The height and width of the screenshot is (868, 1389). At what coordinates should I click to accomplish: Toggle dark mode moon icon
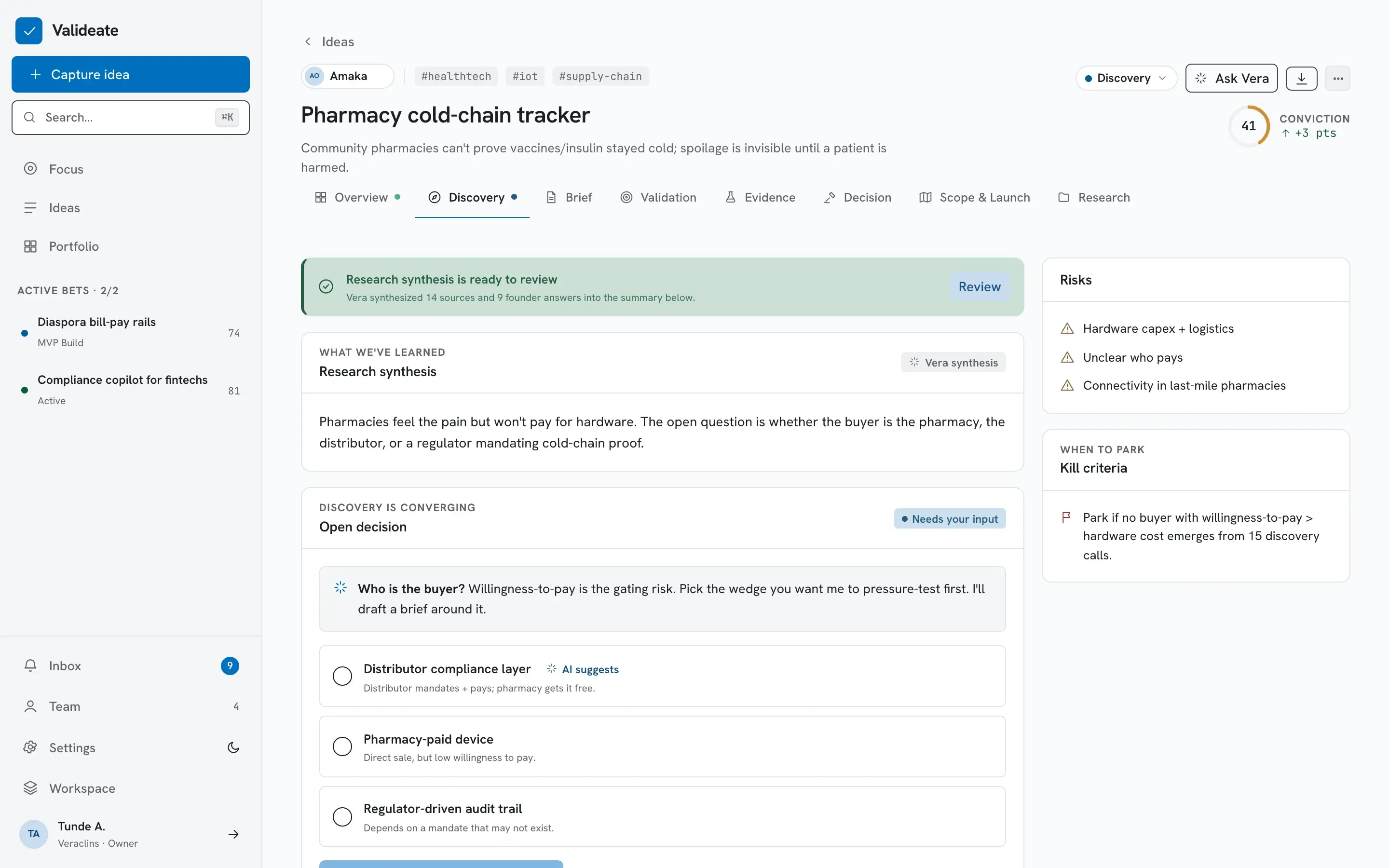click(x=233, y=747)
